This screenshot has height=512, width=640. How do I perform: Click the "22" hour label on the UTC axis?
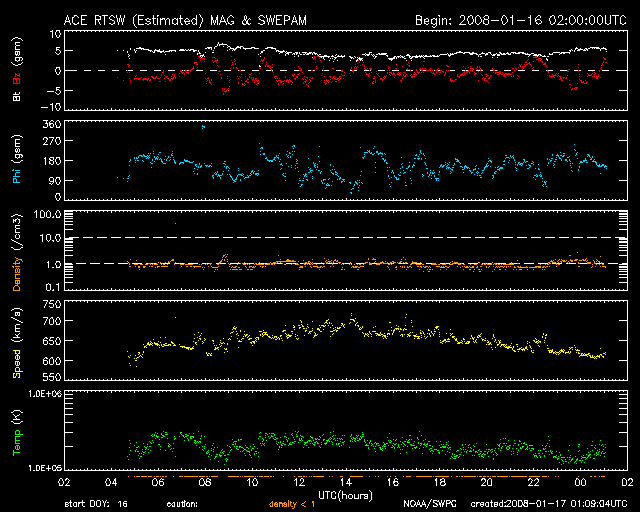tap(533, 482)
